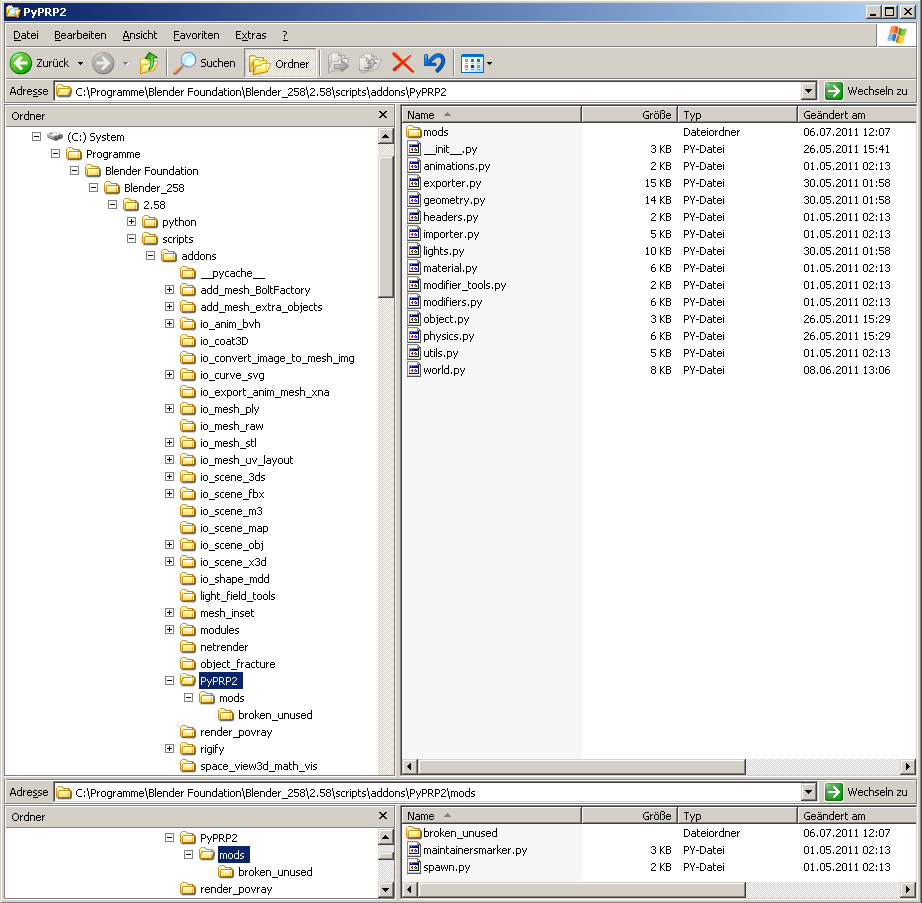This screenshot has height=903, width=922.
Task: Select the material.py file icon
Action: (415, 268)
